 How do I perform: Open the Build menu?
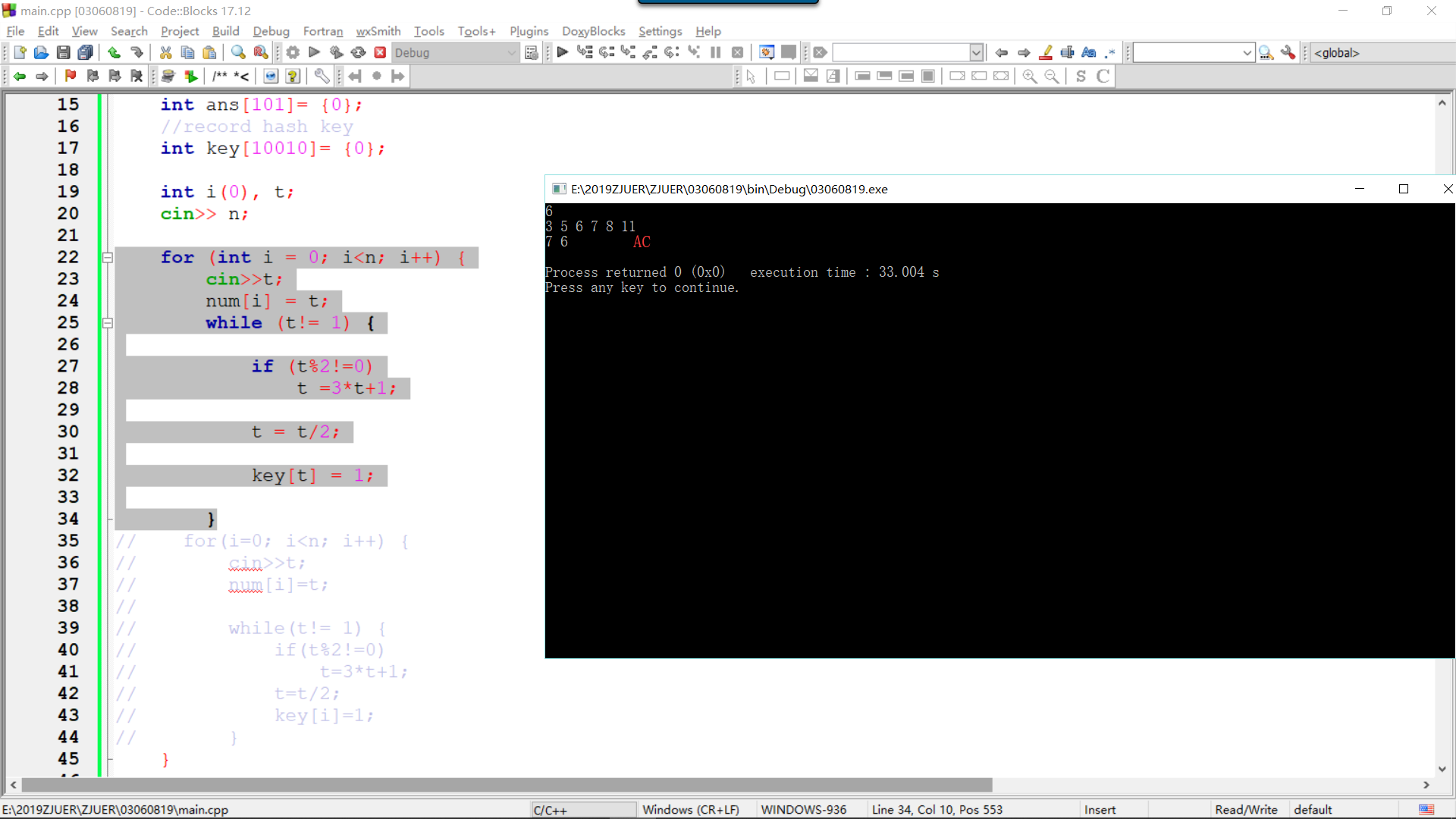coord(225,31)
